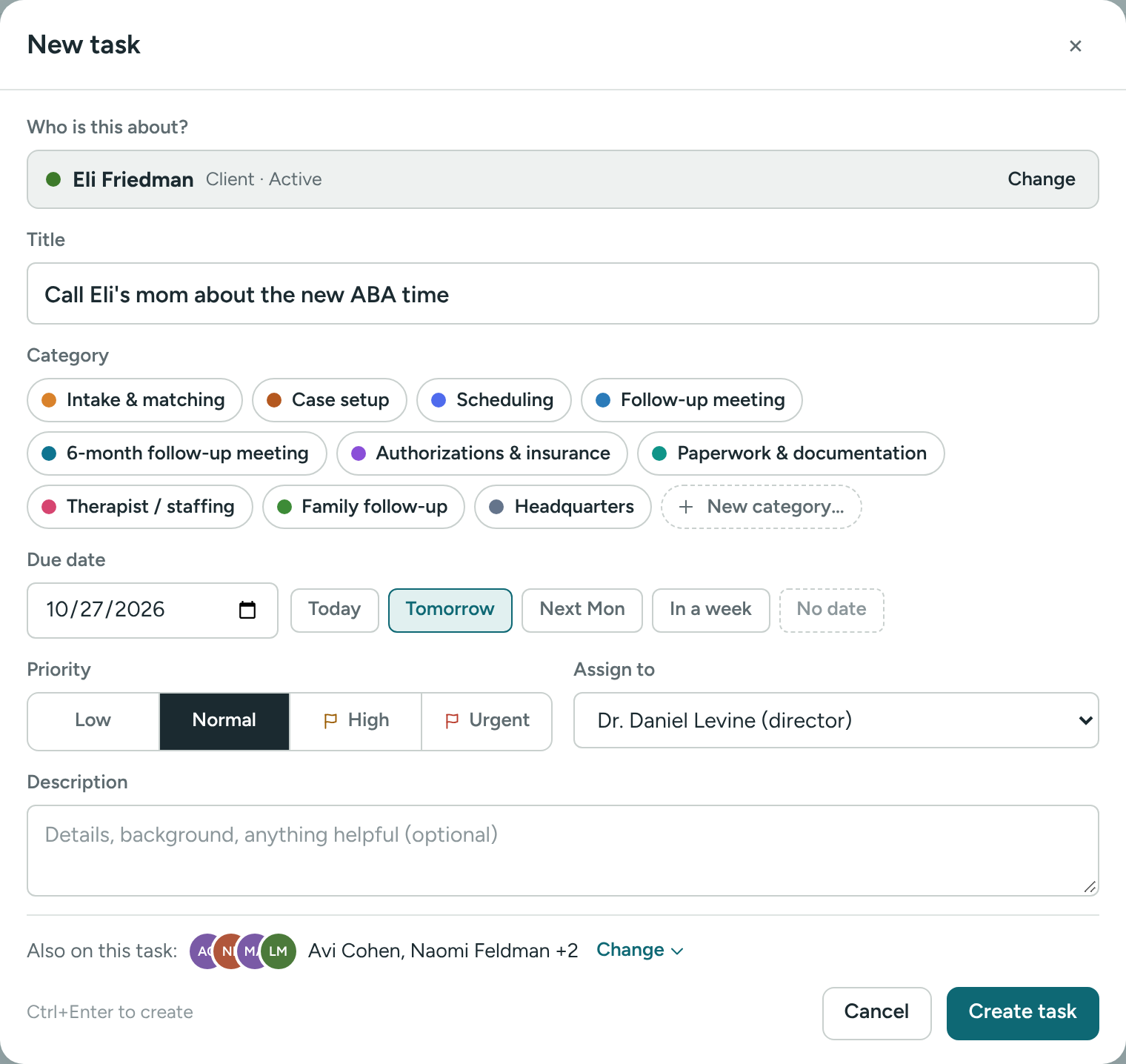Screen dimensions: 1126x1064
Task: Click the purple AC avatar circle
Action: click(x=203, y=951)
